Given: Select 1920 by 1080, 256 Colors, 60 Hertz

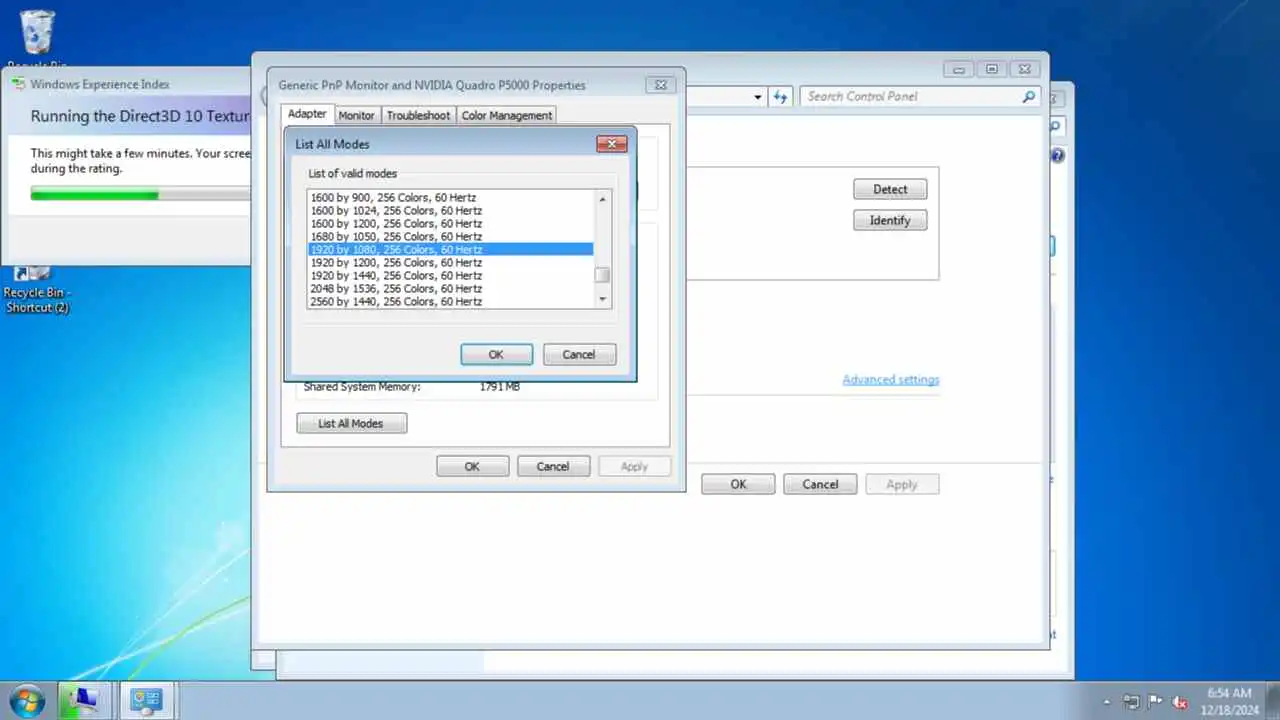Looking at the screenshot, I should pos(451,249).
